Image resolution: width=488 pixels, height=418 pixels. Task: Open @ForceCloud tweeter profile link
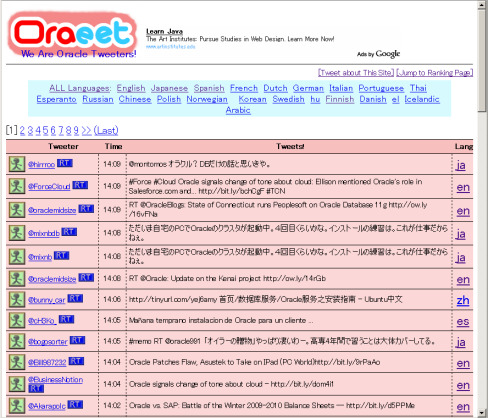(49, 186)
